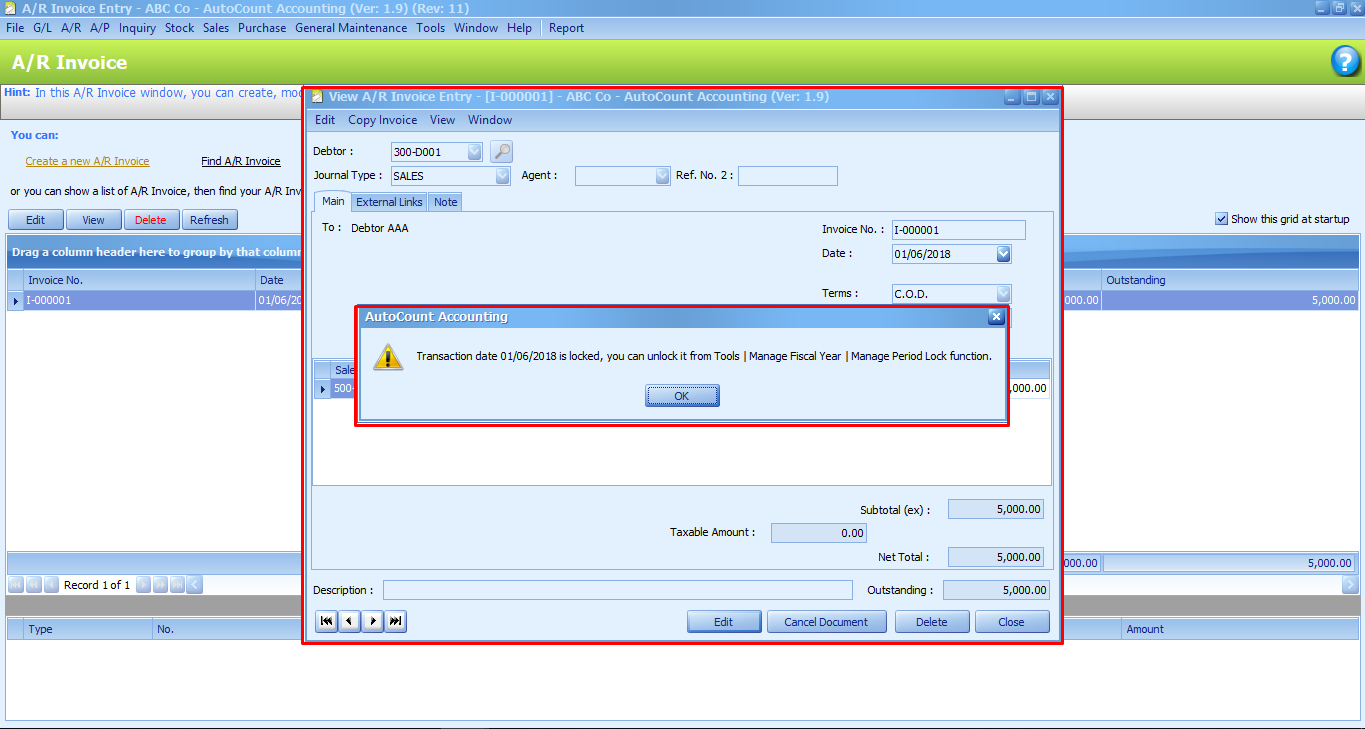Image resolution: width=1365 pixels, height=729 pixels.
Task: Click the grid navigator previous-page arrow
Action: point(33,585)
